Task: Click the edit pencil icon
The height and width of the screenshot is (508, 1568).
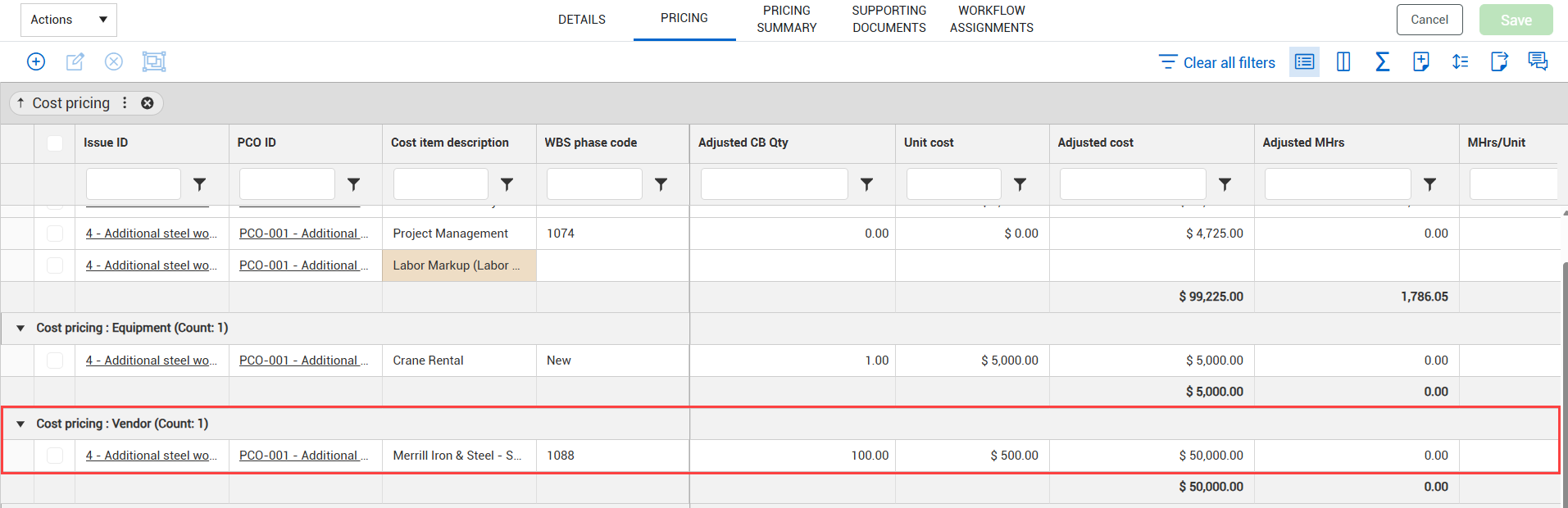Action: [x=75, y=61]
